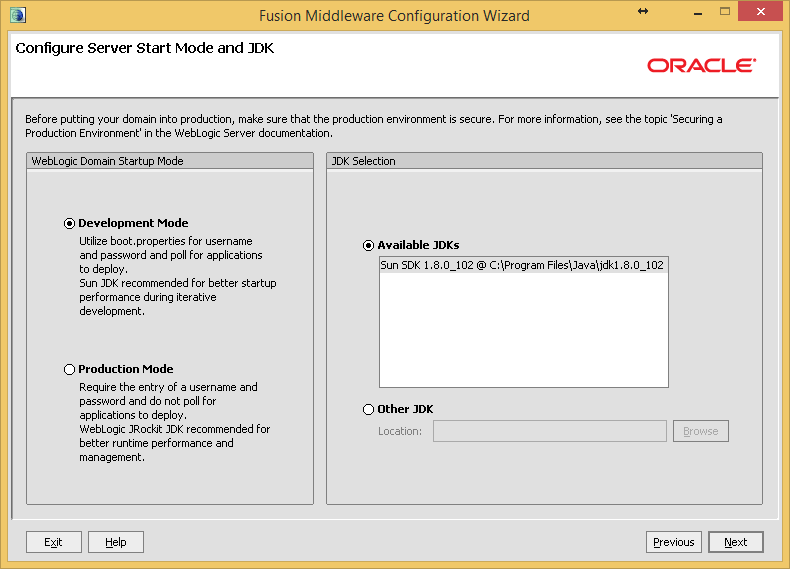Click the Browse button

tap(700, 431)
